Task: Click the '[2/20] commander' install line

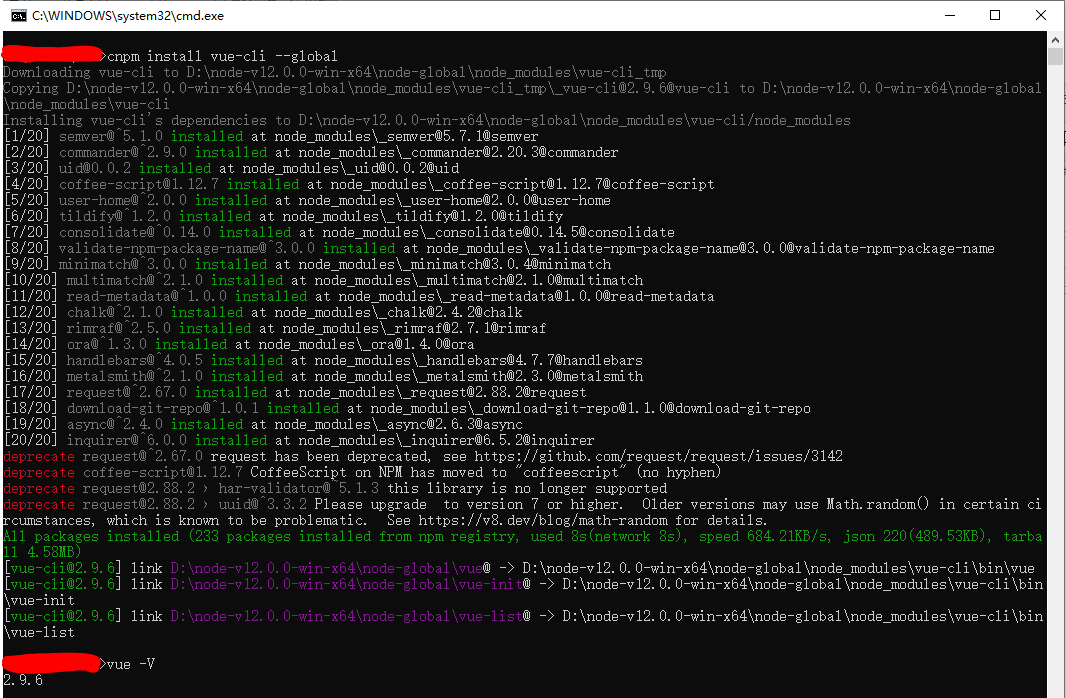Action: click(311, 152)
